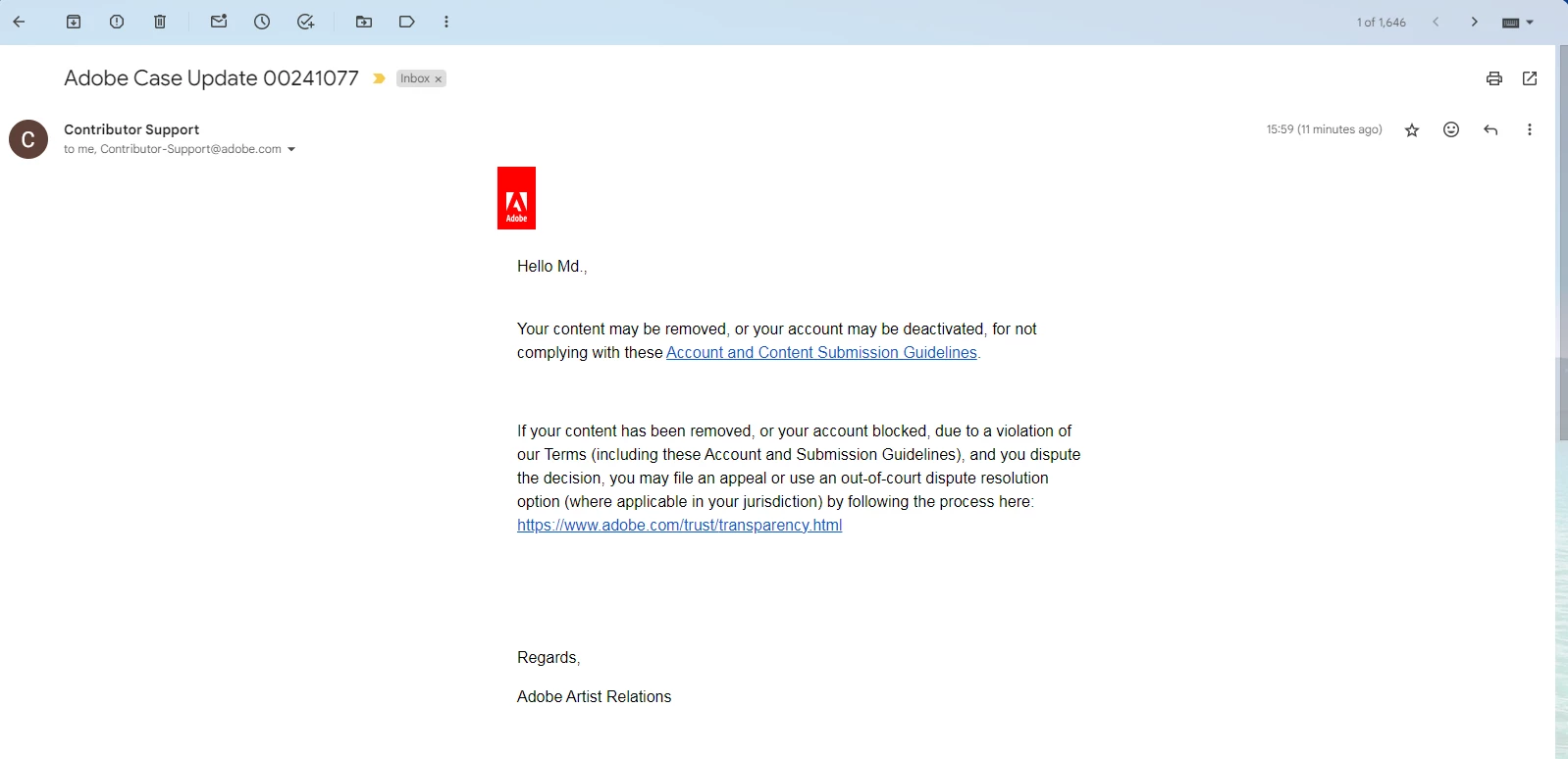Open More options in top toolbar
1568x759 pixels.
(446, 22)
